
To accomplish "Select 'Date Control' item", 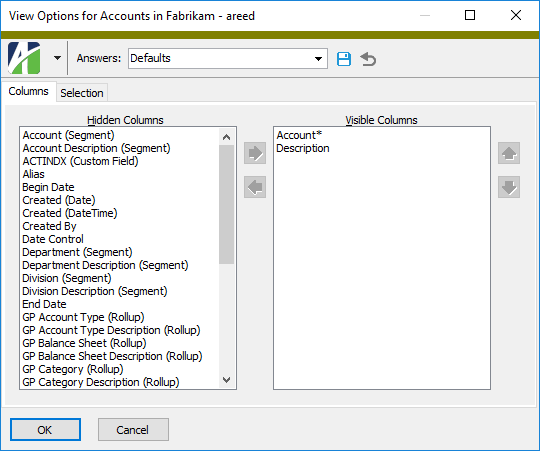I will (53, 239).
